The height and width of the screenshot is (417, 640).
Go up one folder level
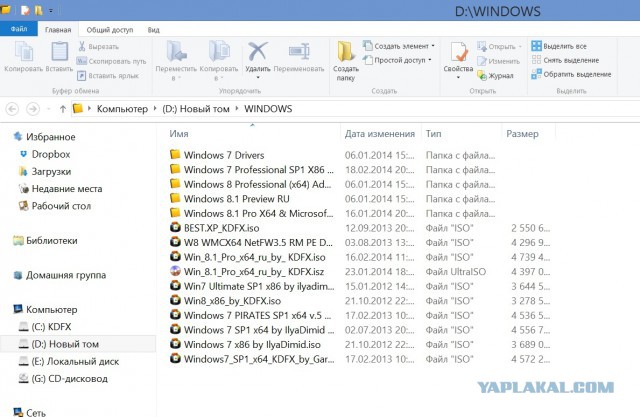[x=62, y=109]
